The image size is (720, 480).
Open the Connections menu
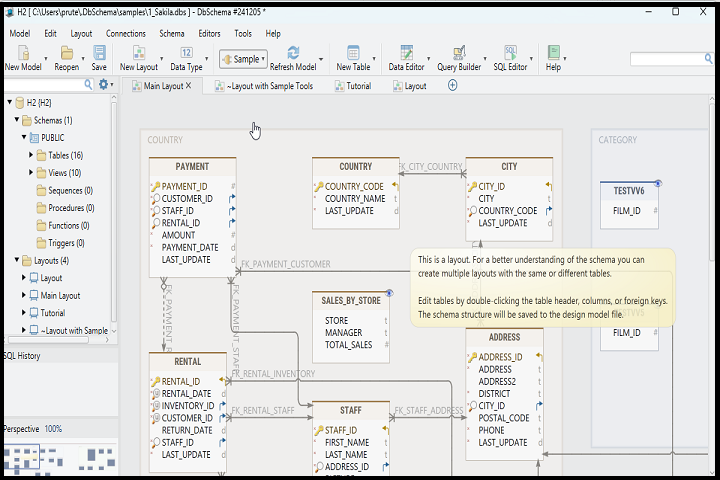coord(125,33)
